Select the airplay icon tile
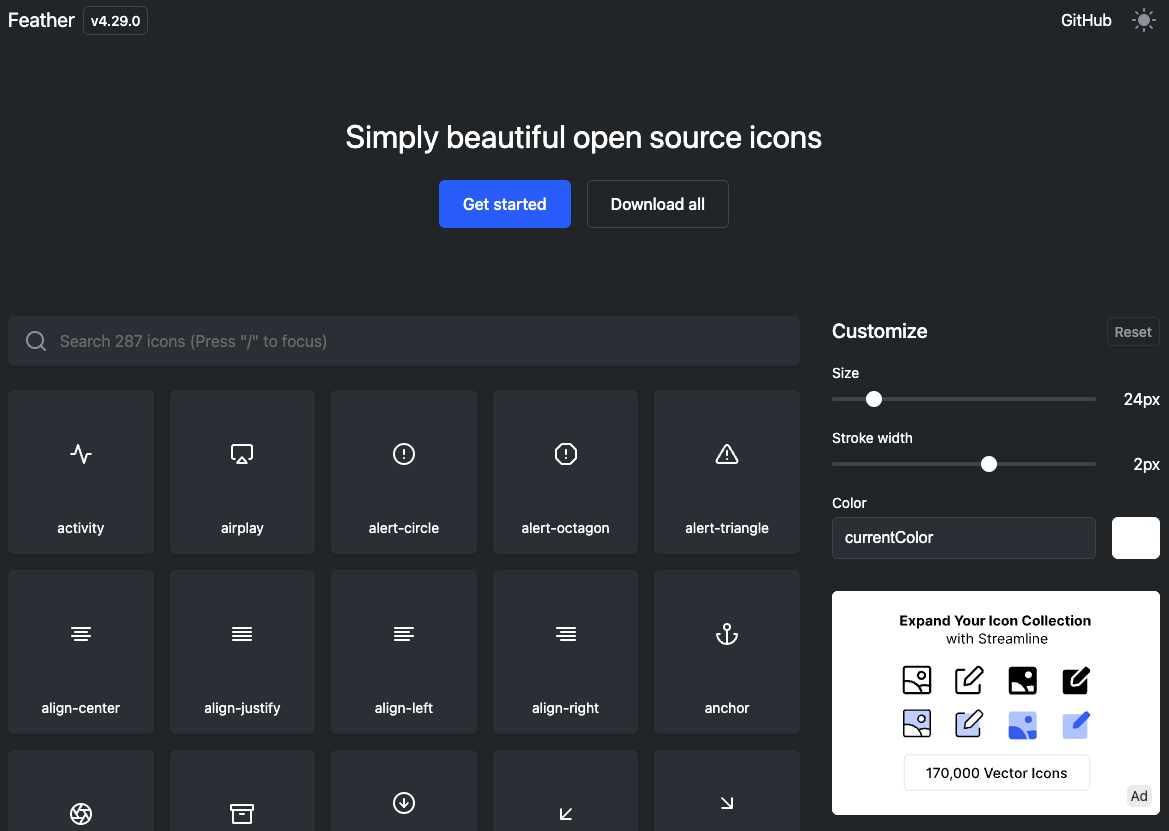 pyautogui.click(x=242, y=471)
